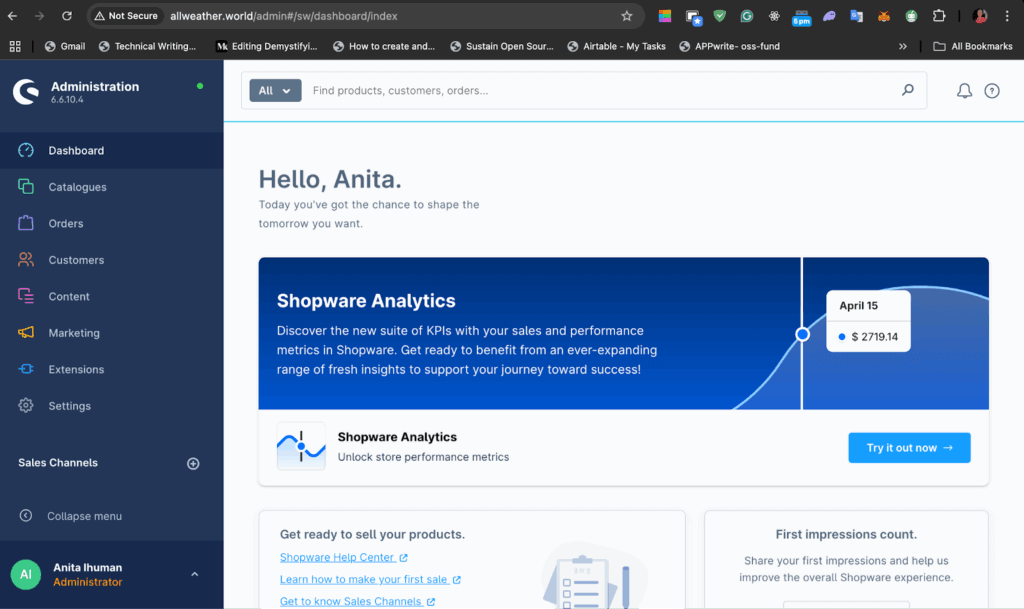Image resolution: width=1024 pixels, height=609 pixels.
Task: Click the Try it out now button
Action: [x=909, y=448]
